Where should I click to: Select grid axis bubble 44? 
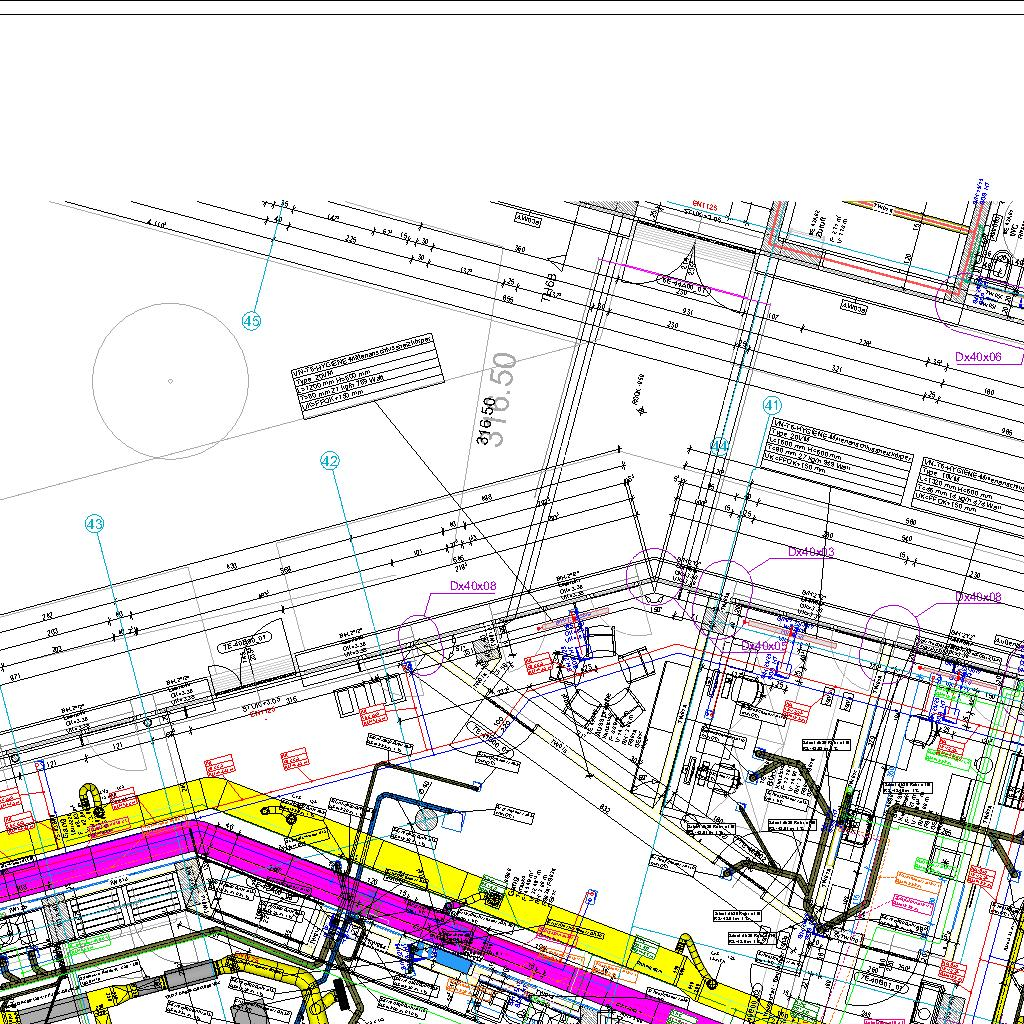click(x=719, y=446)
